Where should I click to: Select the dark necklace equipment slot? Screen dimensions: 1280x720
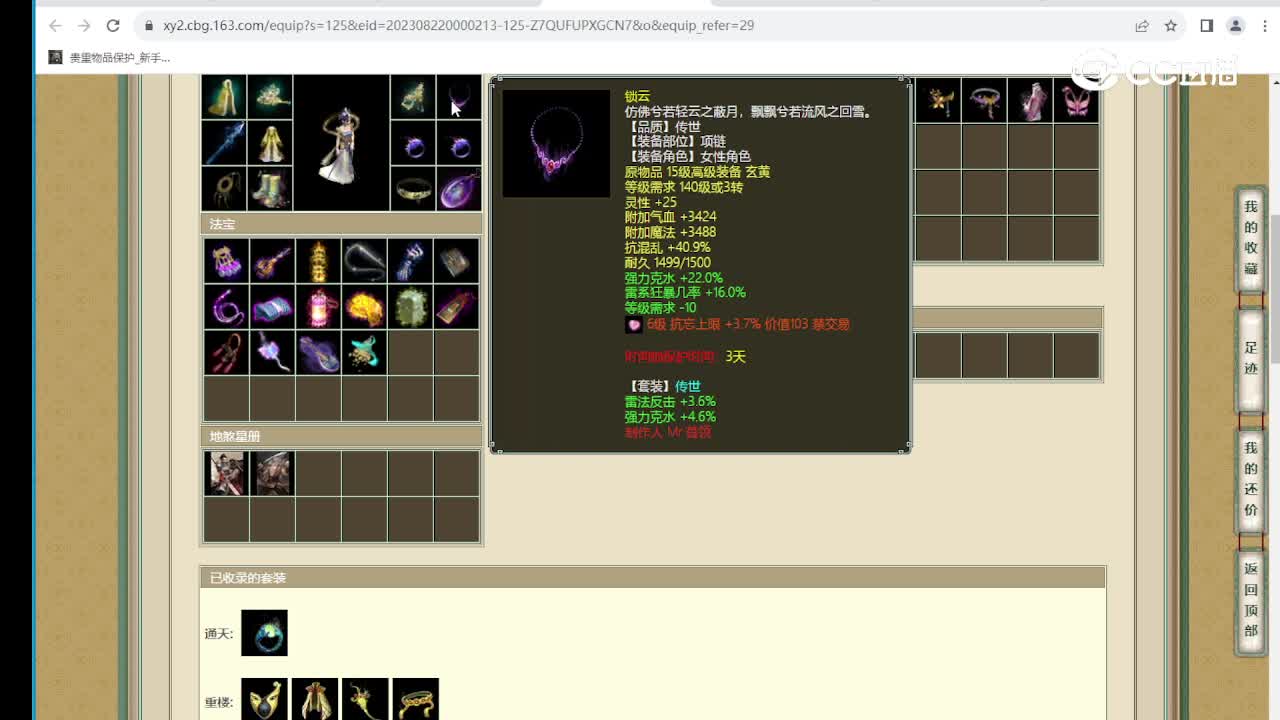pos(459,97)
